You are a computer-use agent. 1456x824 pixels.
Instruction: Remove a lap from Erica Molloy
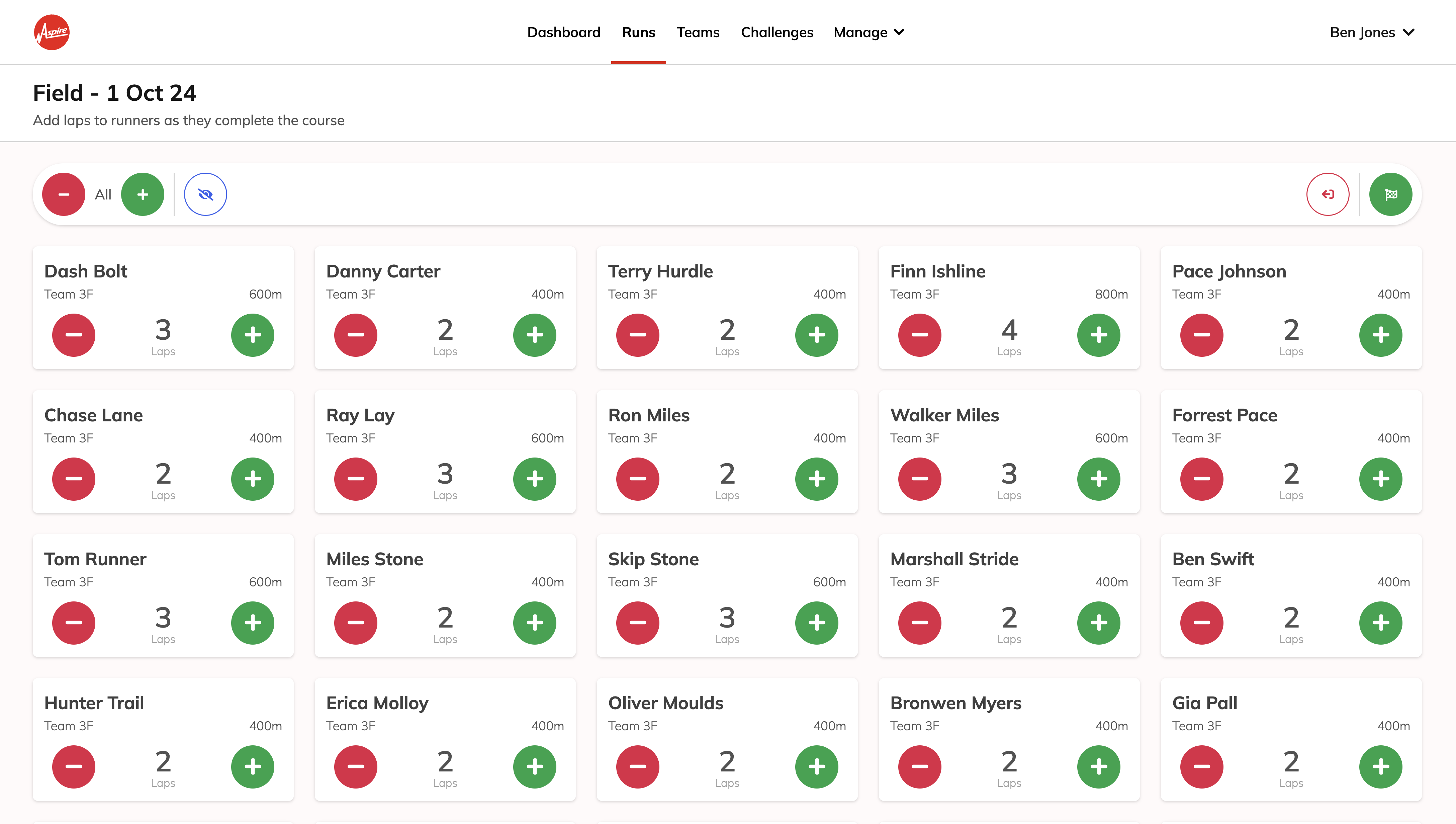coord(356,767)
